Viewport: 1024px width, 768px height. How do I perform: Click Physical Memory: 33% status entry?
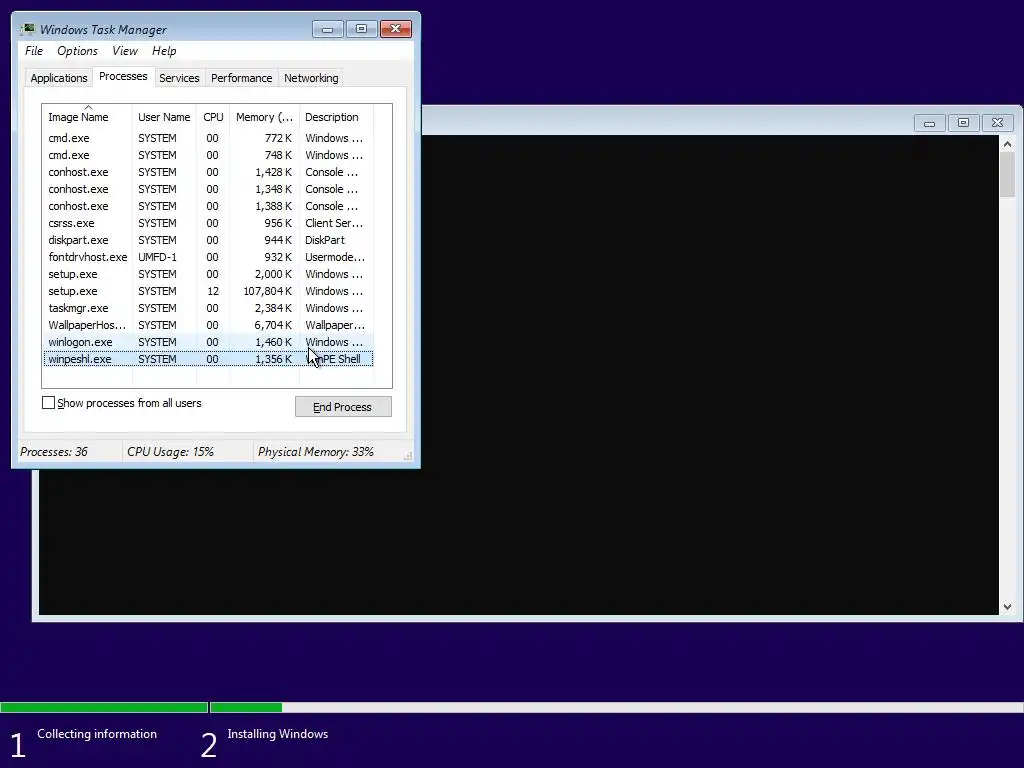pyautogui.click(x=315, y=451)
